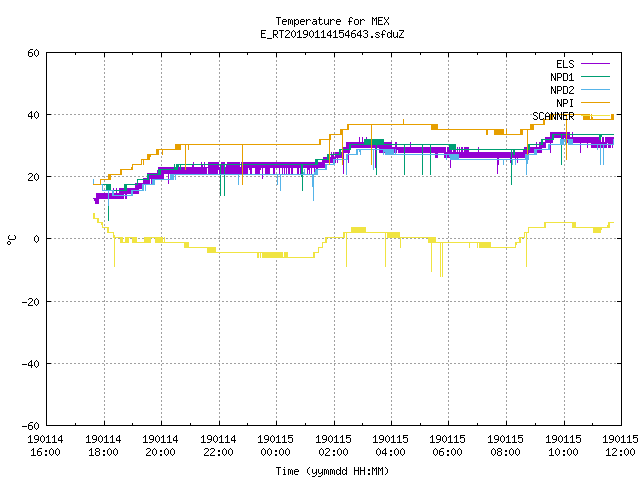This screenshot has width=640, height=480.
Task: Click the y-axis label 60
Action: point(33,53)
